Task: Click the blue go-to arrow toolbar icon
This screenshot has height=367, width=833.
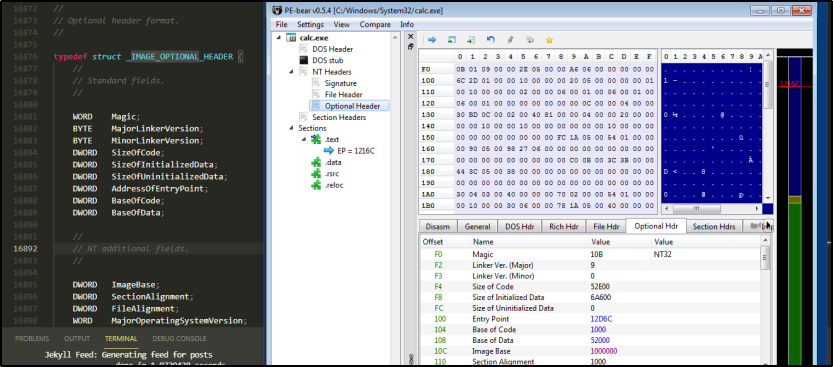Action: 432,40
